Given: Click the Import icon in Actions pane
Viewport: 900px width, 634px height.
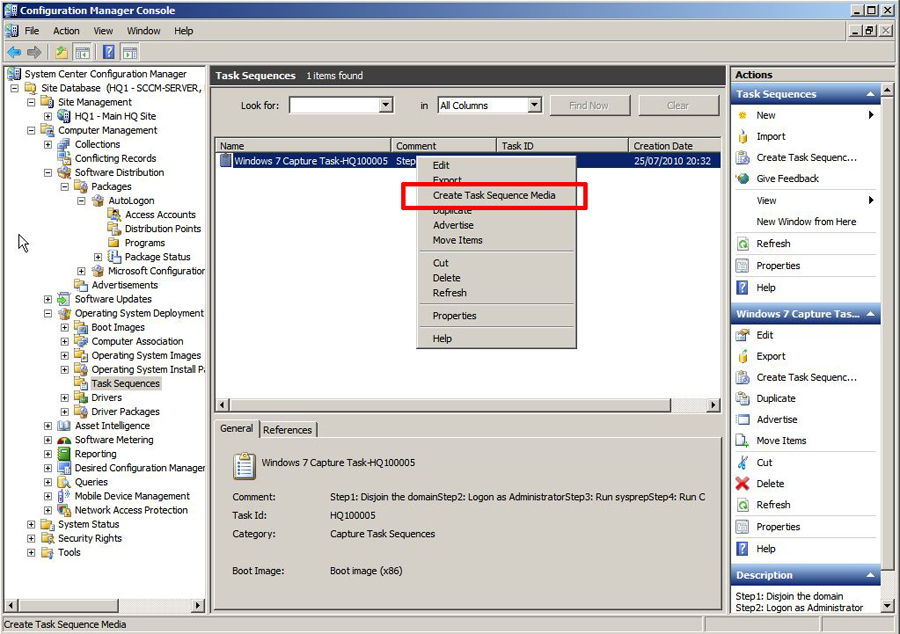Looking at the screenshot, I should coord(743,137).
